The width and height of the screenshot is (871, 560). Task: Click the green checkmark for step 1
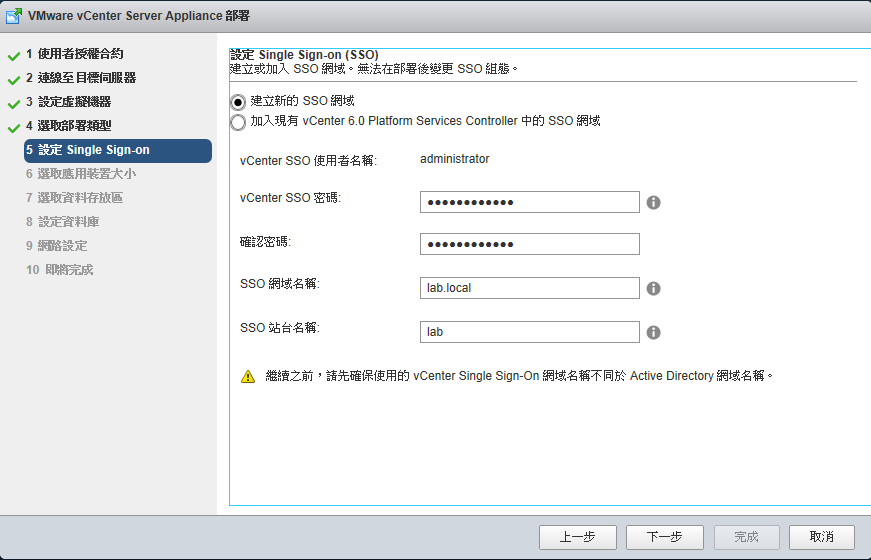pos(14,56)
